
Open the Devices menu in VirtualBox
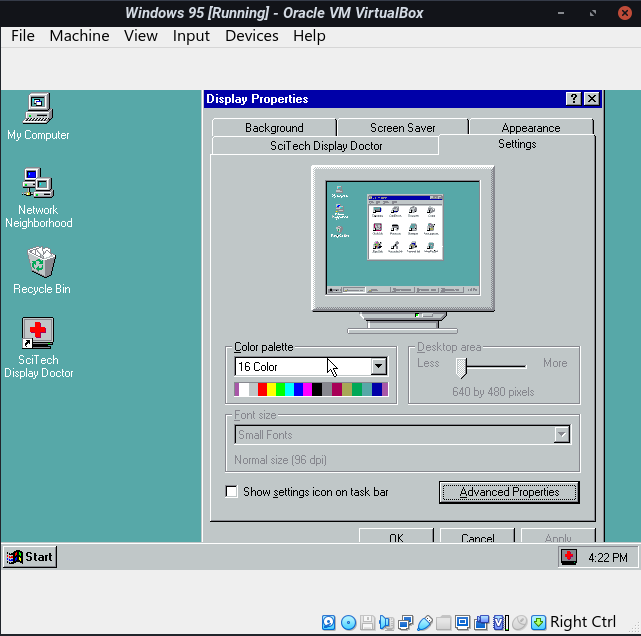tap(251, 36)
